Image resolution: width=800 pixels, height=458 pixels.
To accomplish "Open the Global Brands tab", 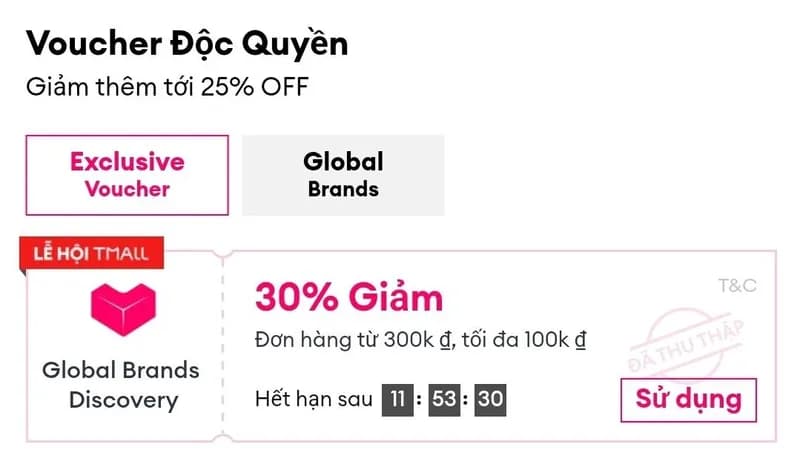I will [343, 175].
